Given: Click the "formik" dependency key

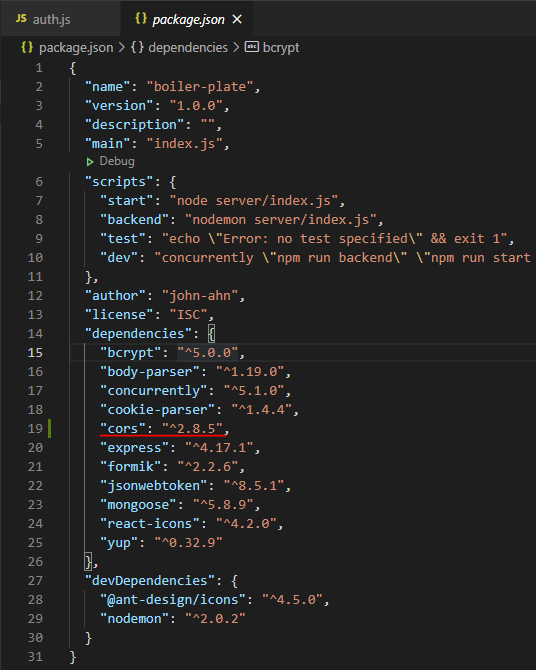Looking at the screenshot, I should (130, 467).
